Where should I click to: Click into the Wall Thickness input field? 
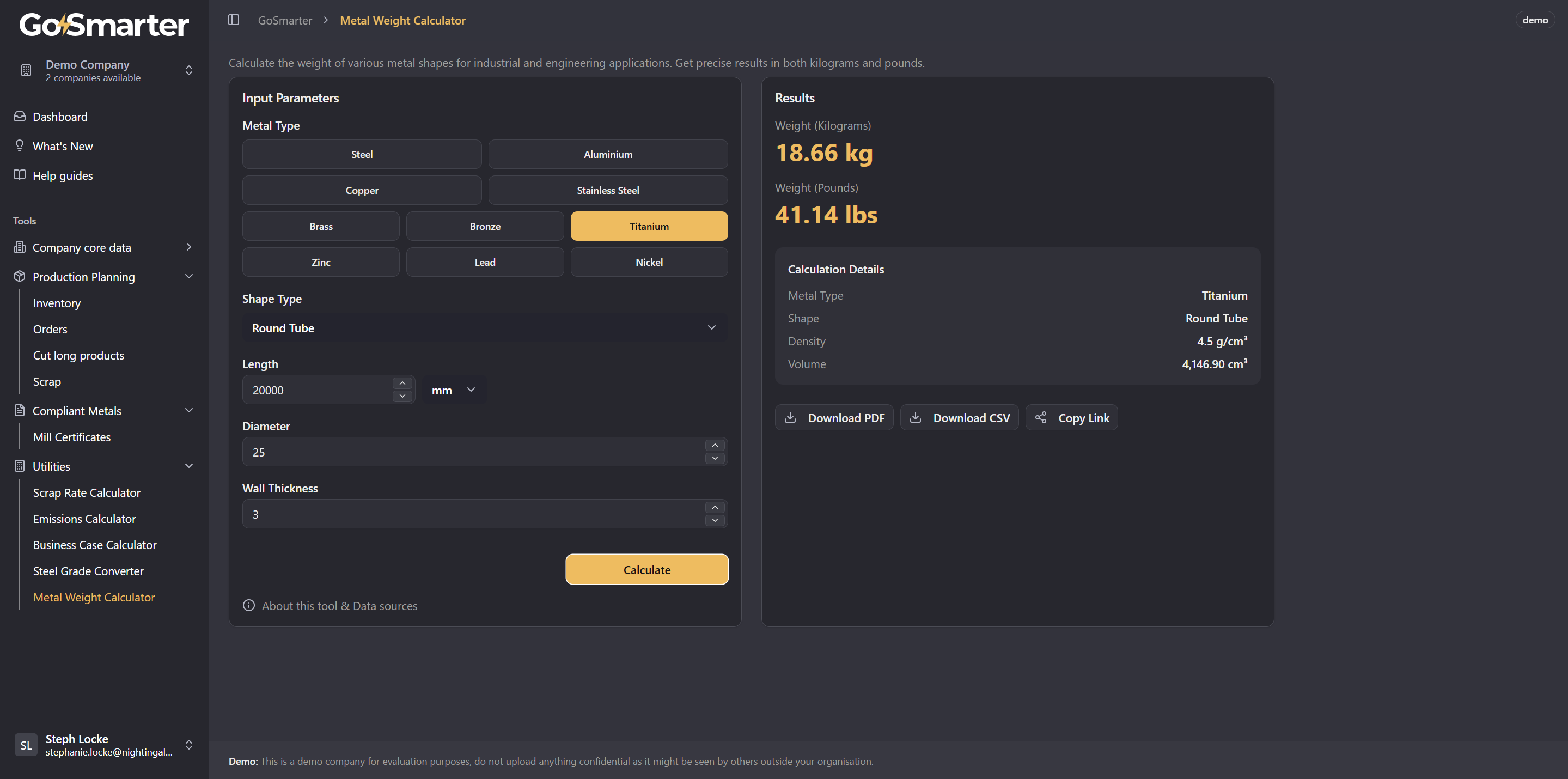point(475,515)
